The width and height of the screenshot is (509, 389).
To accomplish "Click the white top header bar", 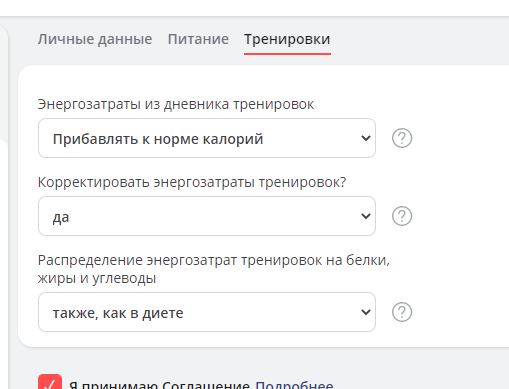I will (x=254, y=8).
